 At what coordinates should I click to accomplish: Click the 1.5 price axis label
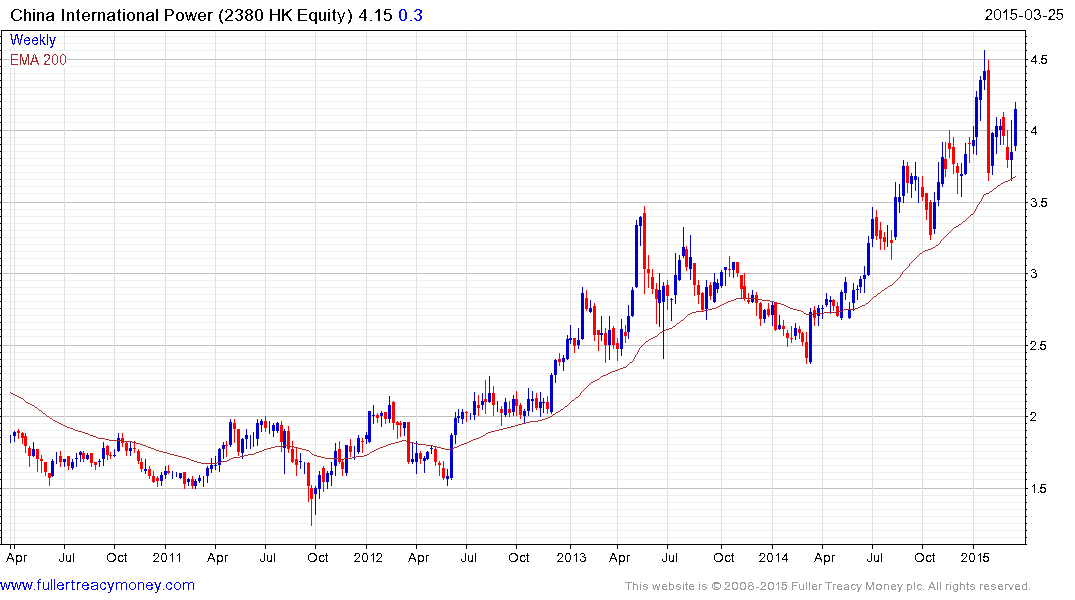click(1040, 489)
